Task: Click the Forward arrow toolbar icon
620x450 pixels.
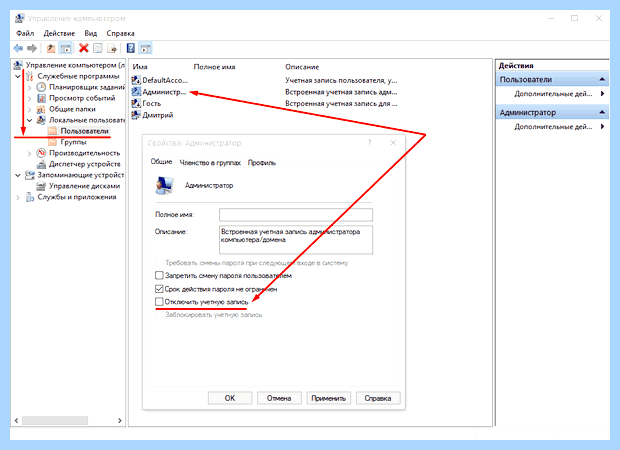Action: coord(32,48)
